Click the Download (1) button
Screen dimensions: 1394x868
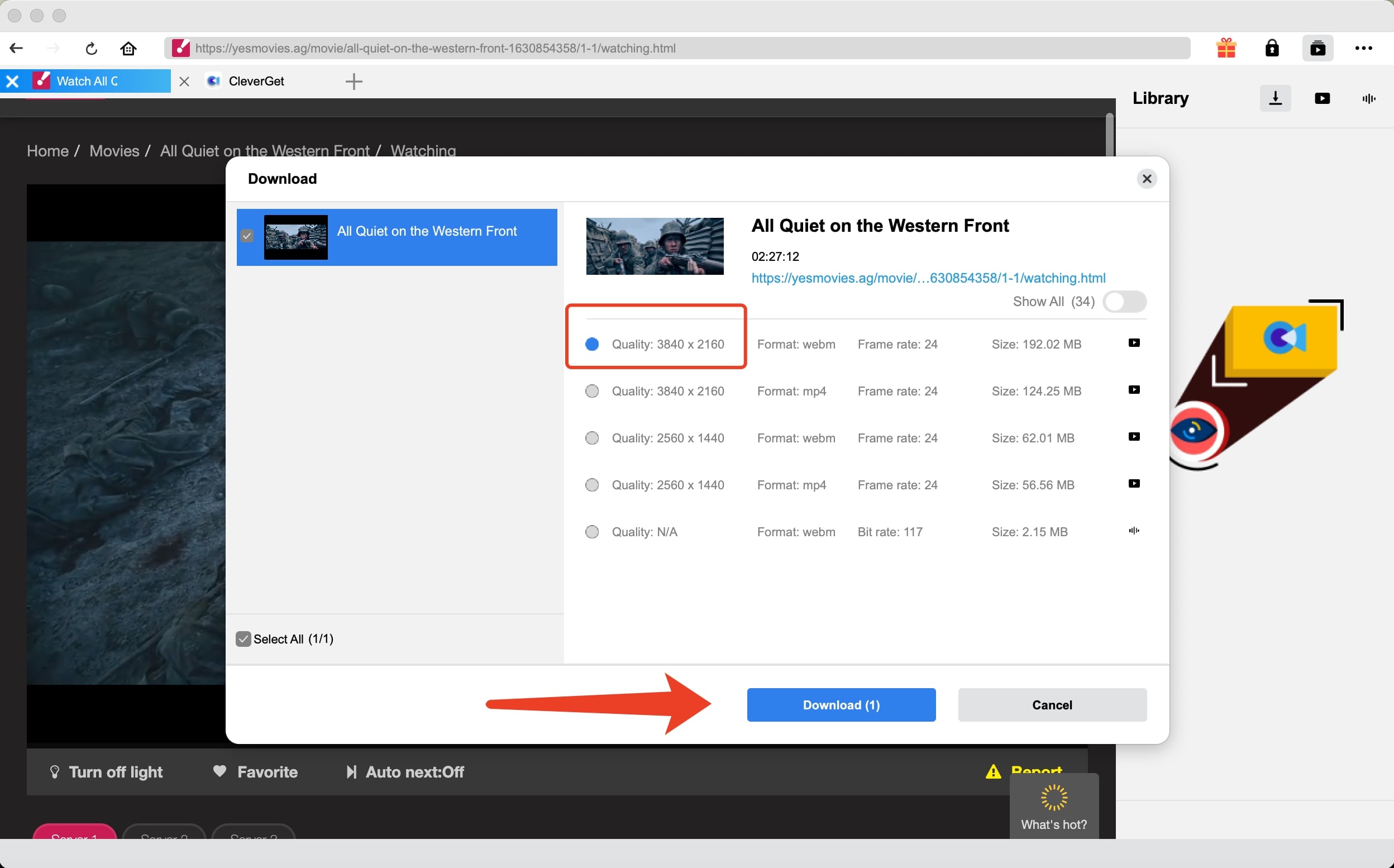point(841,705)
